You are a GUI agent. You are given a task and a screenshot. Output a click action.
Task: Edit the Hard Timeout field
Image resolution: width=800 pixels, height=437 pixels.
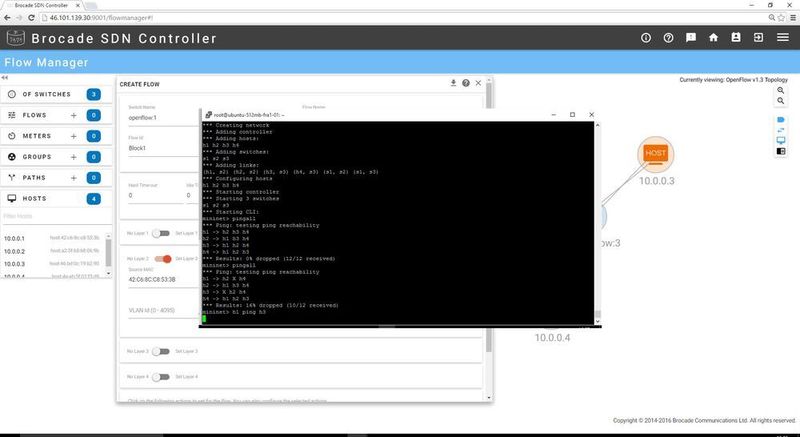pos(155,195)
